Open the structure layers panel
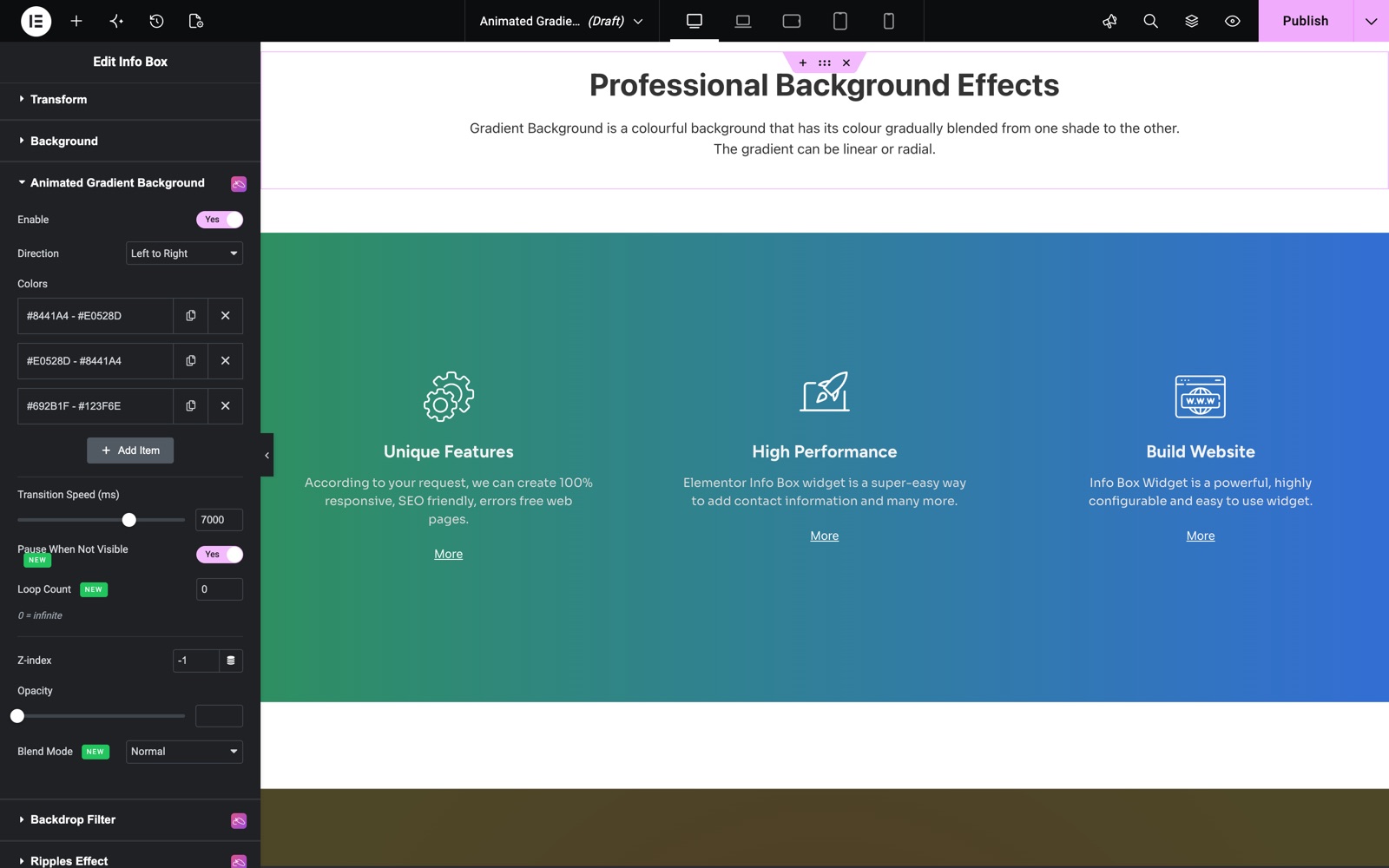This screenshot has width=1389, height=868. pyautogui.click(x=1191, y=21)
